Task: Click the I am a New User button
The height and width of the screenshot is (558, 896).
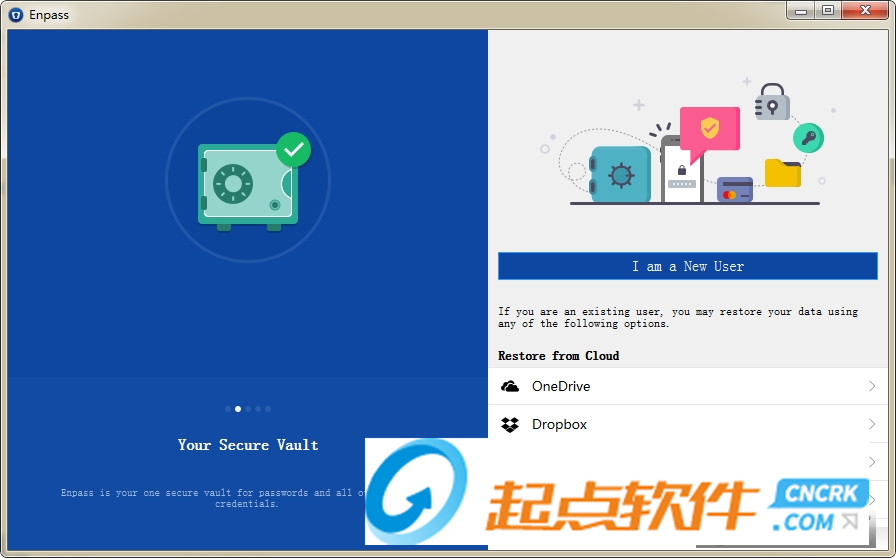Action: 687,266
